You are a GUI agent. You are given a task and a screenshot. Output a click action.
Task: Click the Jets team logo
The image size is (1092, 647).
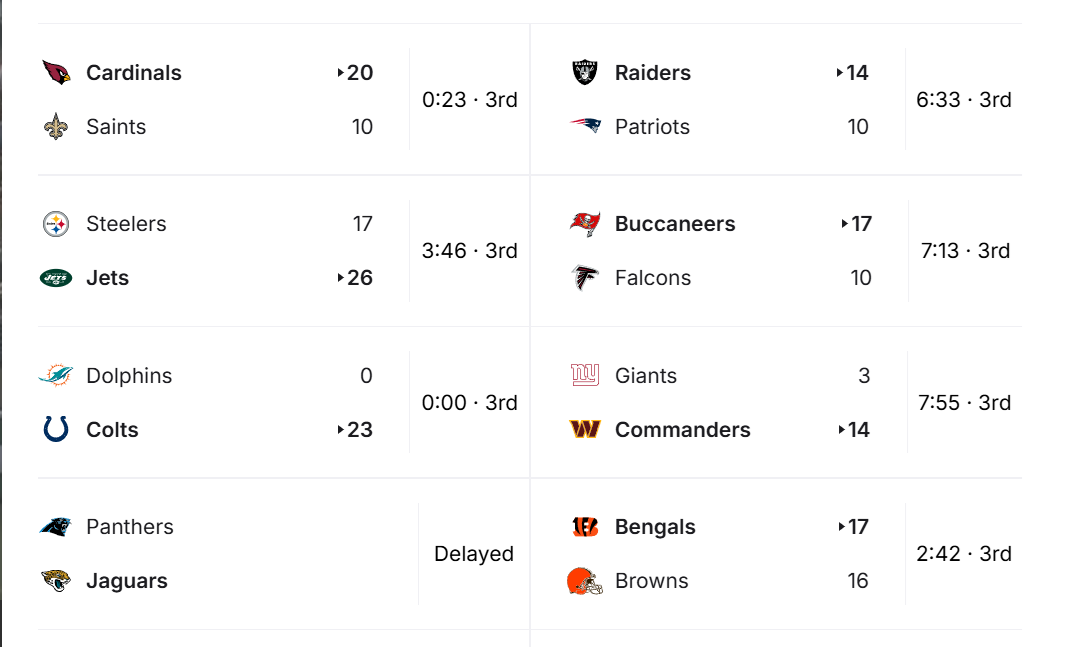click(x=56, y=278)
